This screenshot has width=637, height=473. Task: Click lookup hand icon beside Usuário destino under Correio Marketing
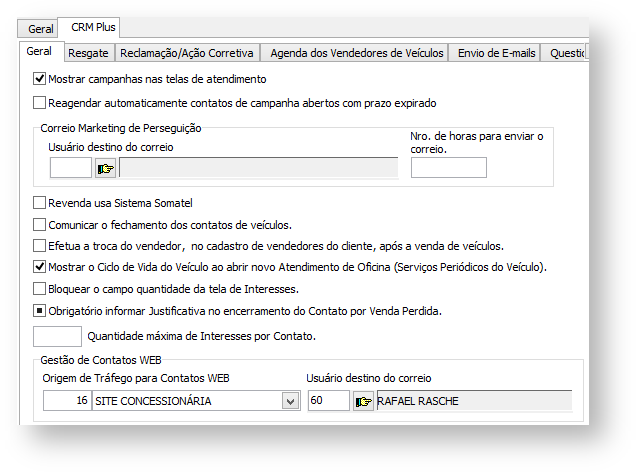106,168
